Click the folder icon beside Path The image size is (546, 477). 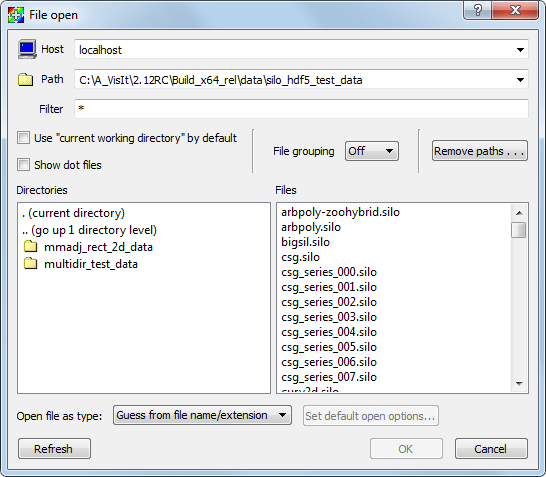click(x=25, y=79)
